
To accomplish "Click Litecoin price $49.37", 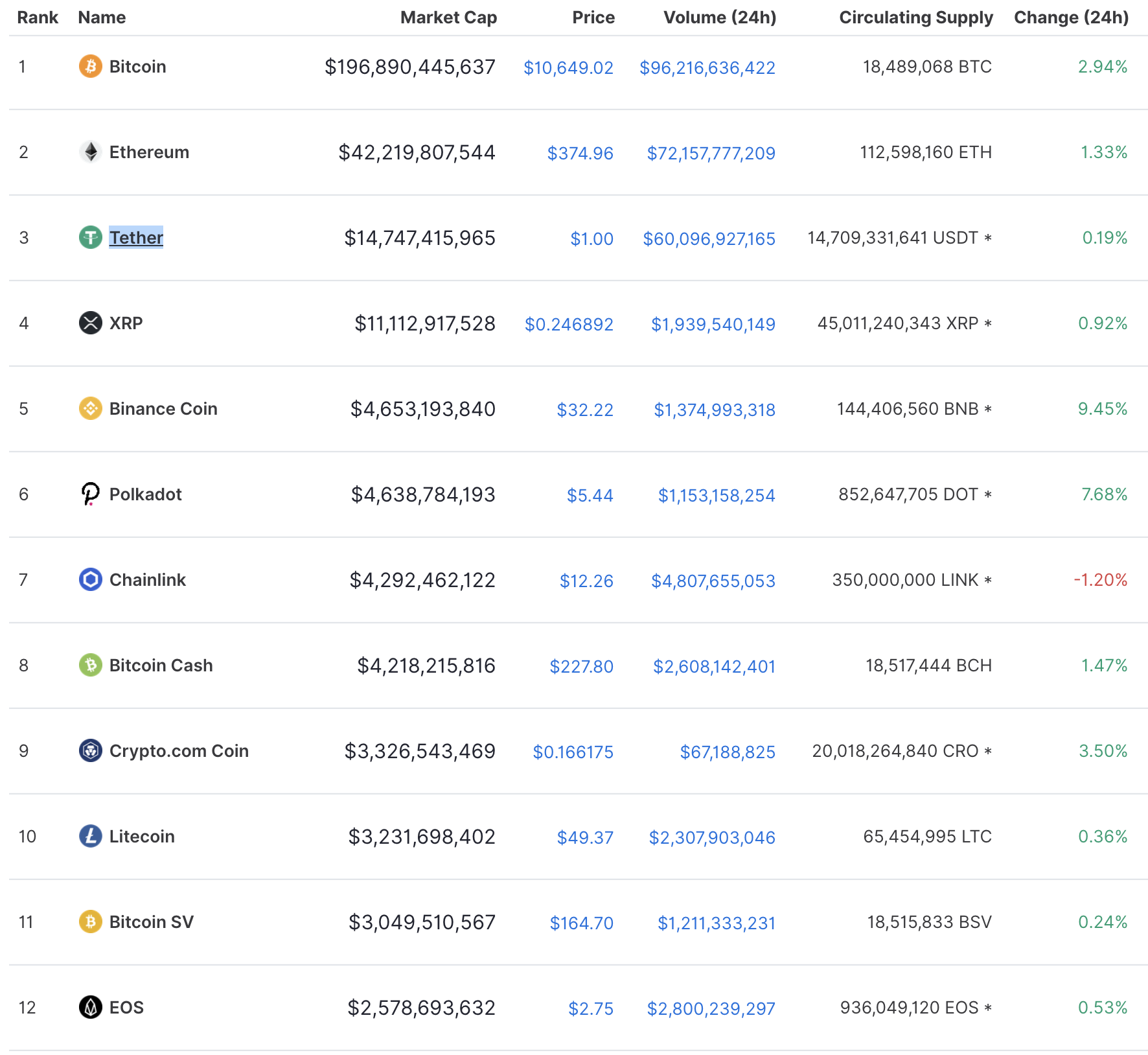I will click(585, 837).
